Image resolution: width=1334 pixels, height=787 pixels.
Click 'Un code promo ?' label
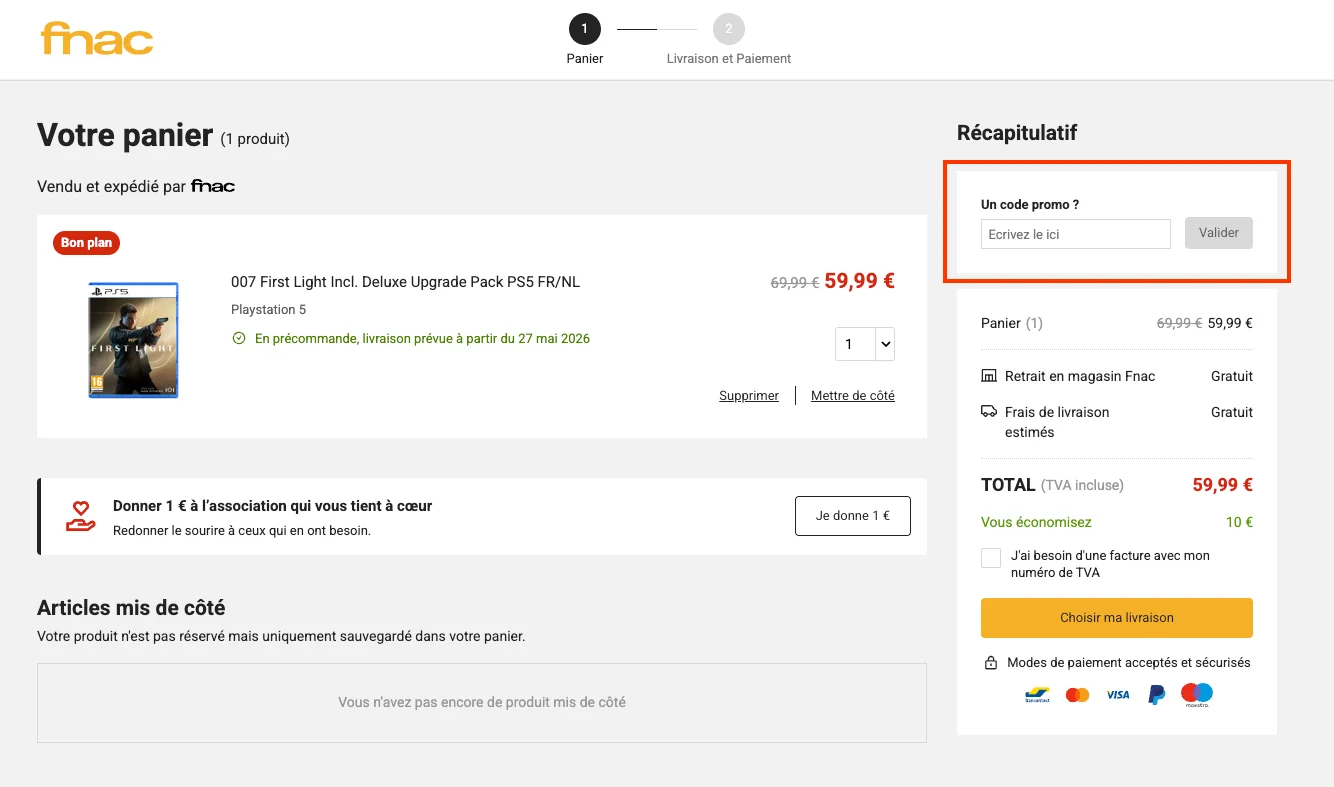coord(1030,204)
